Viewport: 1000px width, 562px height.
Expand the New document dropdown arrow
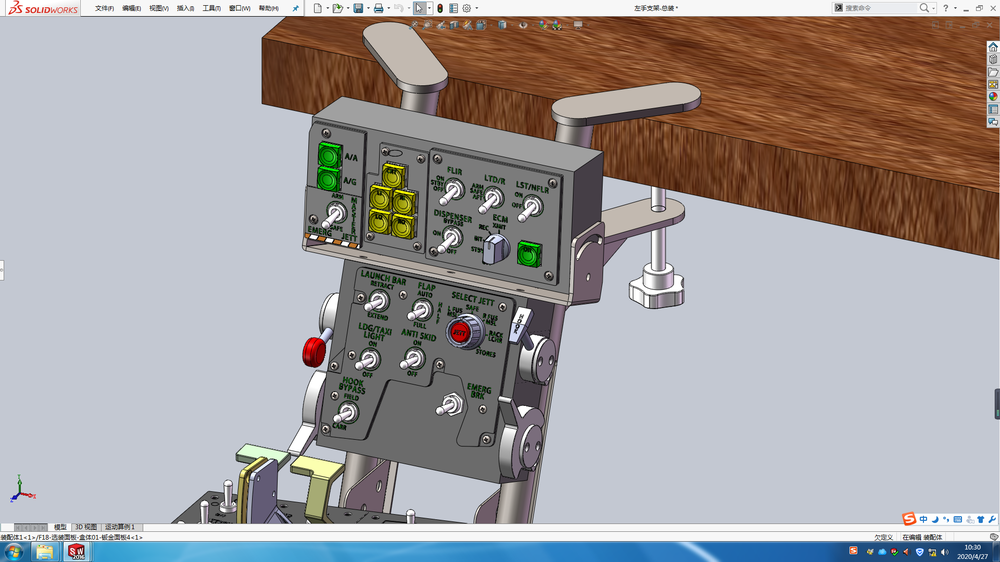click(327, 8)
